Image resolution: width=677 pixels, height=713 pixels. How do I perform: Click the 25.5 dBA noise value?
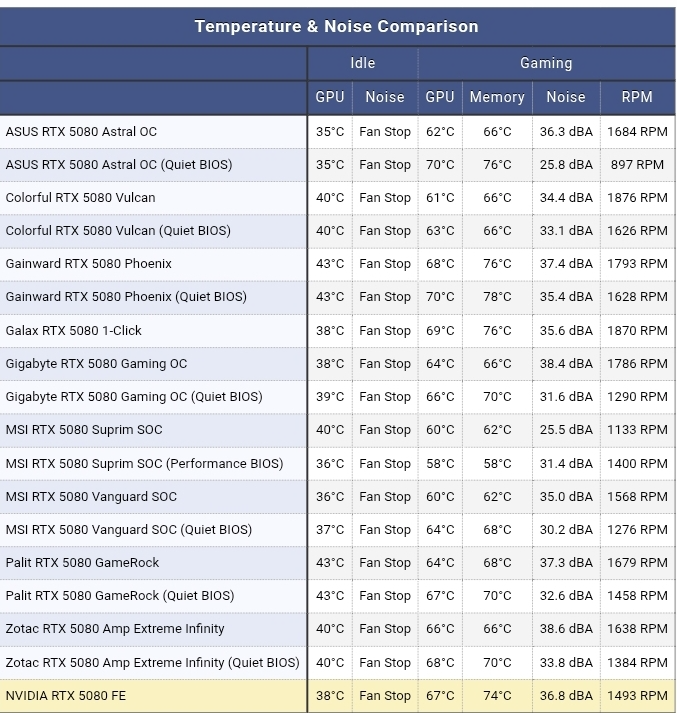(566, 430)
